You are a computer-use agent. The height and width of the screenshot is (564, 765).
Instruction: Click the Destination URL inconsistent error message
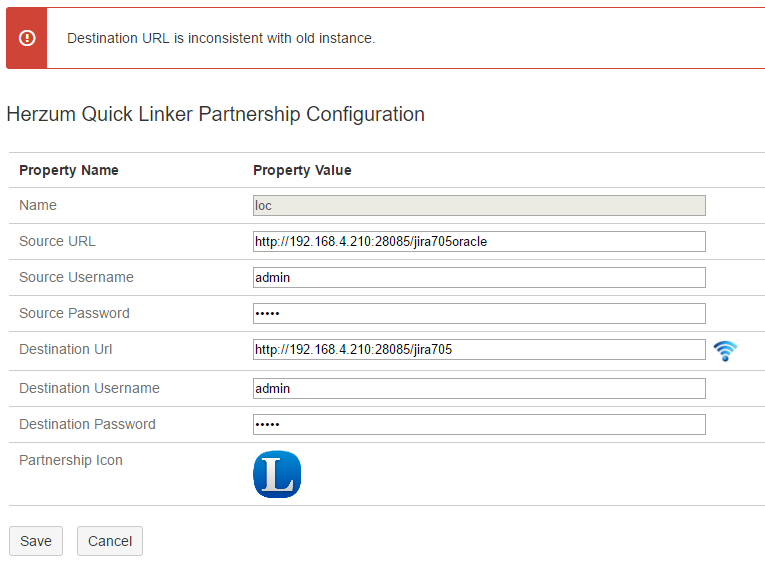[221, 38]
